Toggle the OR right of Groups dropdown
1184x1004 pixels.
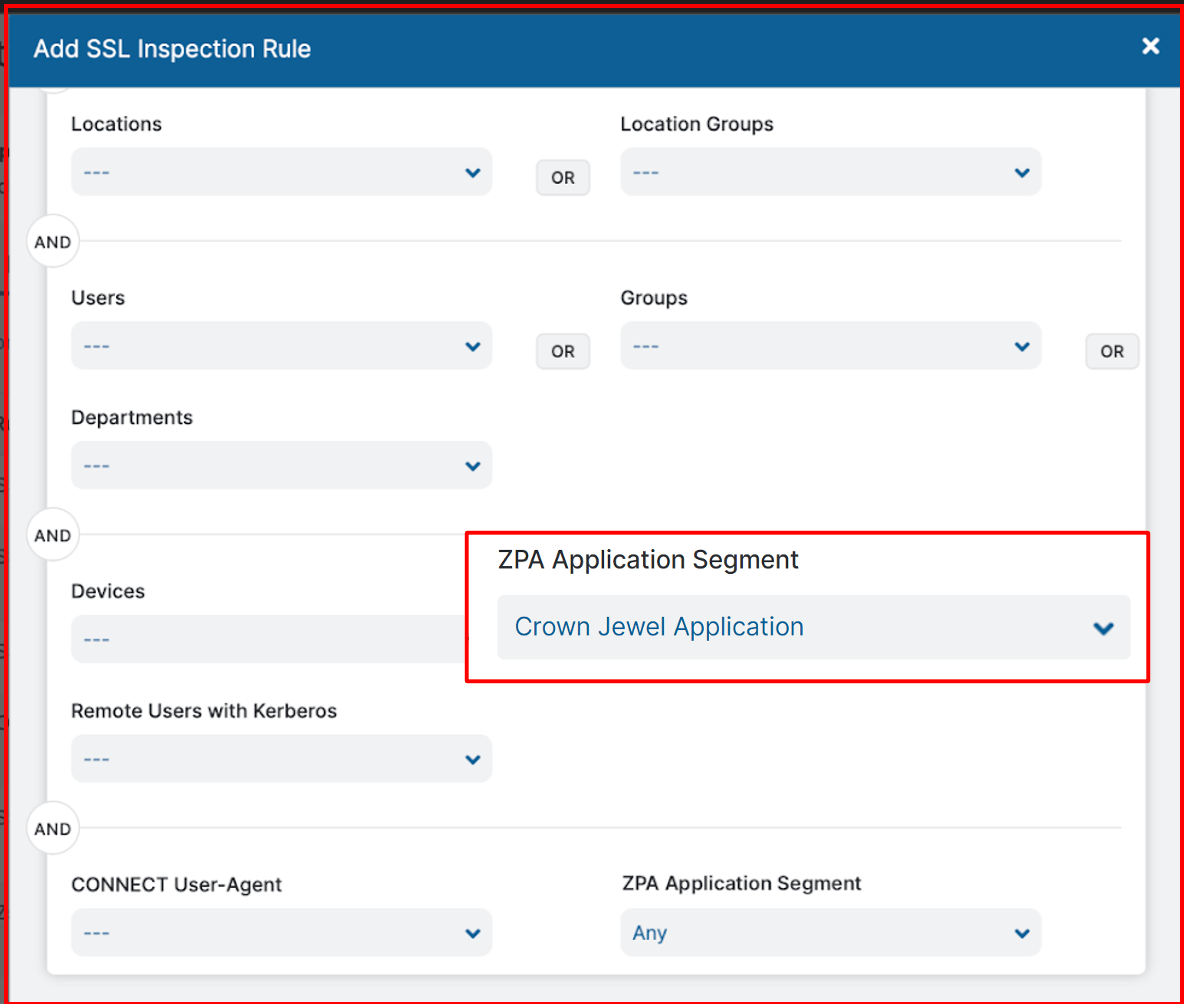coord(1112,352)
